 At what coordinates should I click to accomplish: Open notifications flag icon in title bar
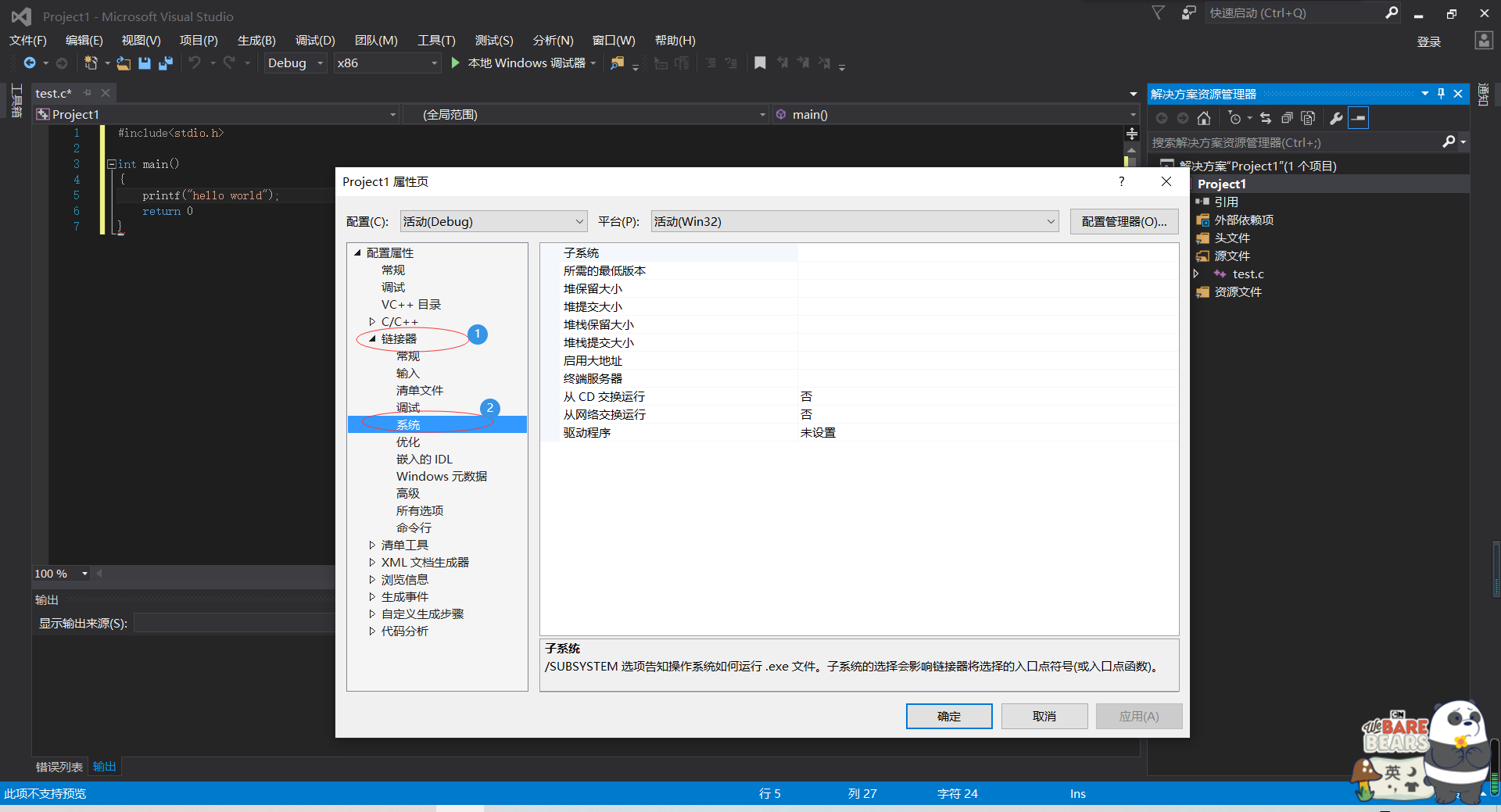[1159, 13]
